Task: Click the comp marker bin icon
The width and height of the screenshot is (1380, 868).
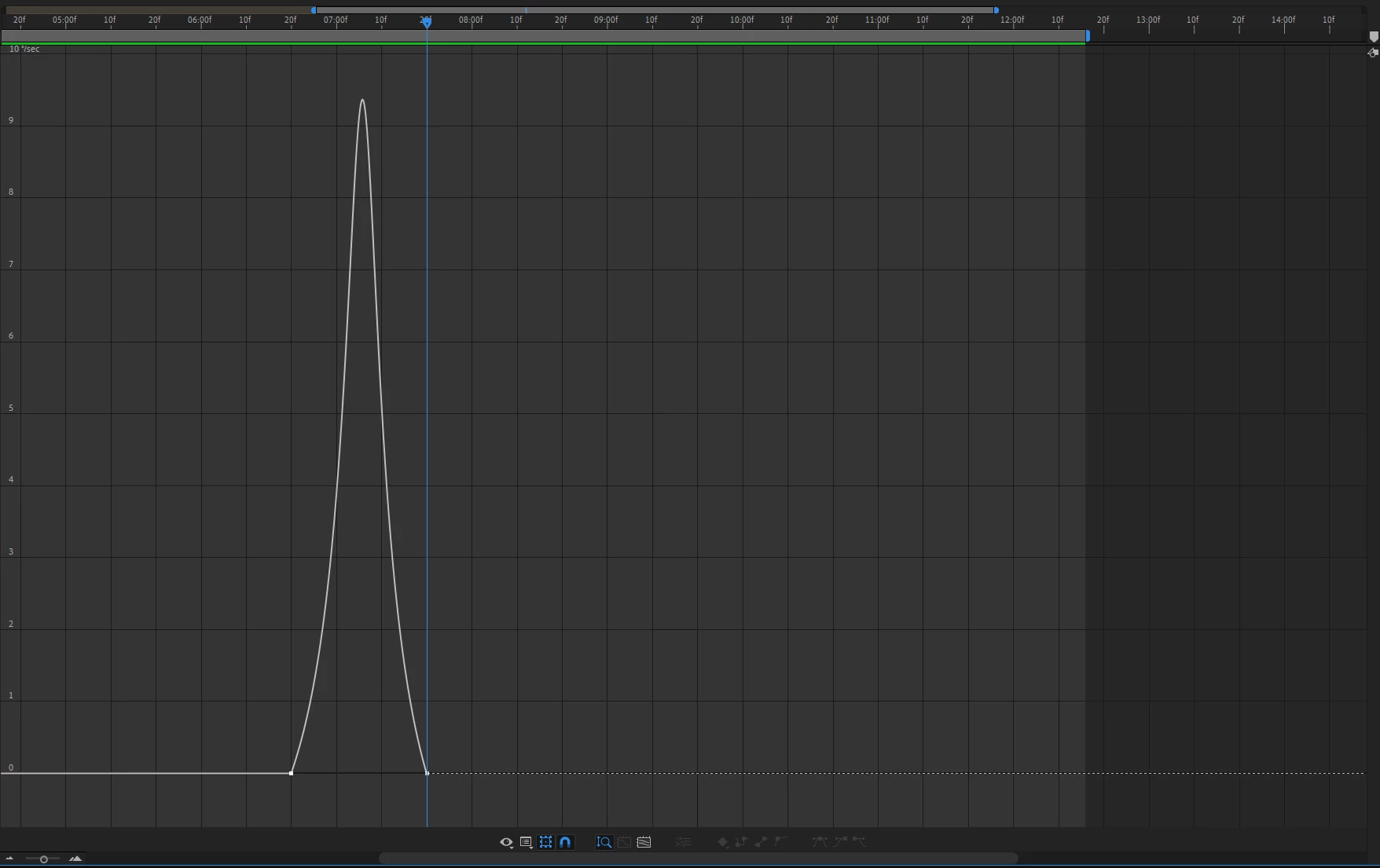Action: 1374,37
